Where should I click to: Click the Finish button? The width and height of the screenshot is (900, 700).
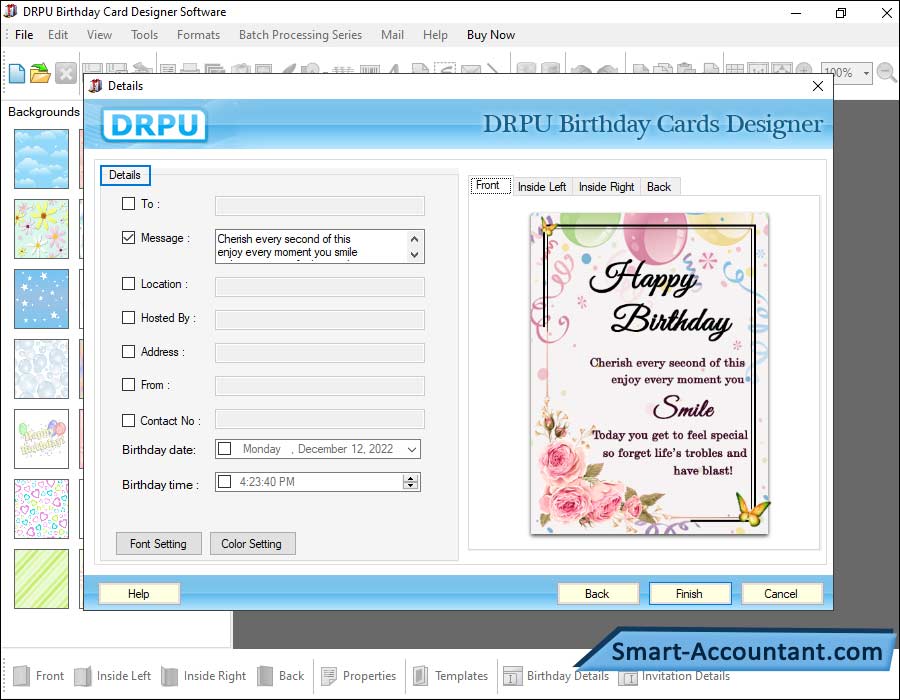690,594
